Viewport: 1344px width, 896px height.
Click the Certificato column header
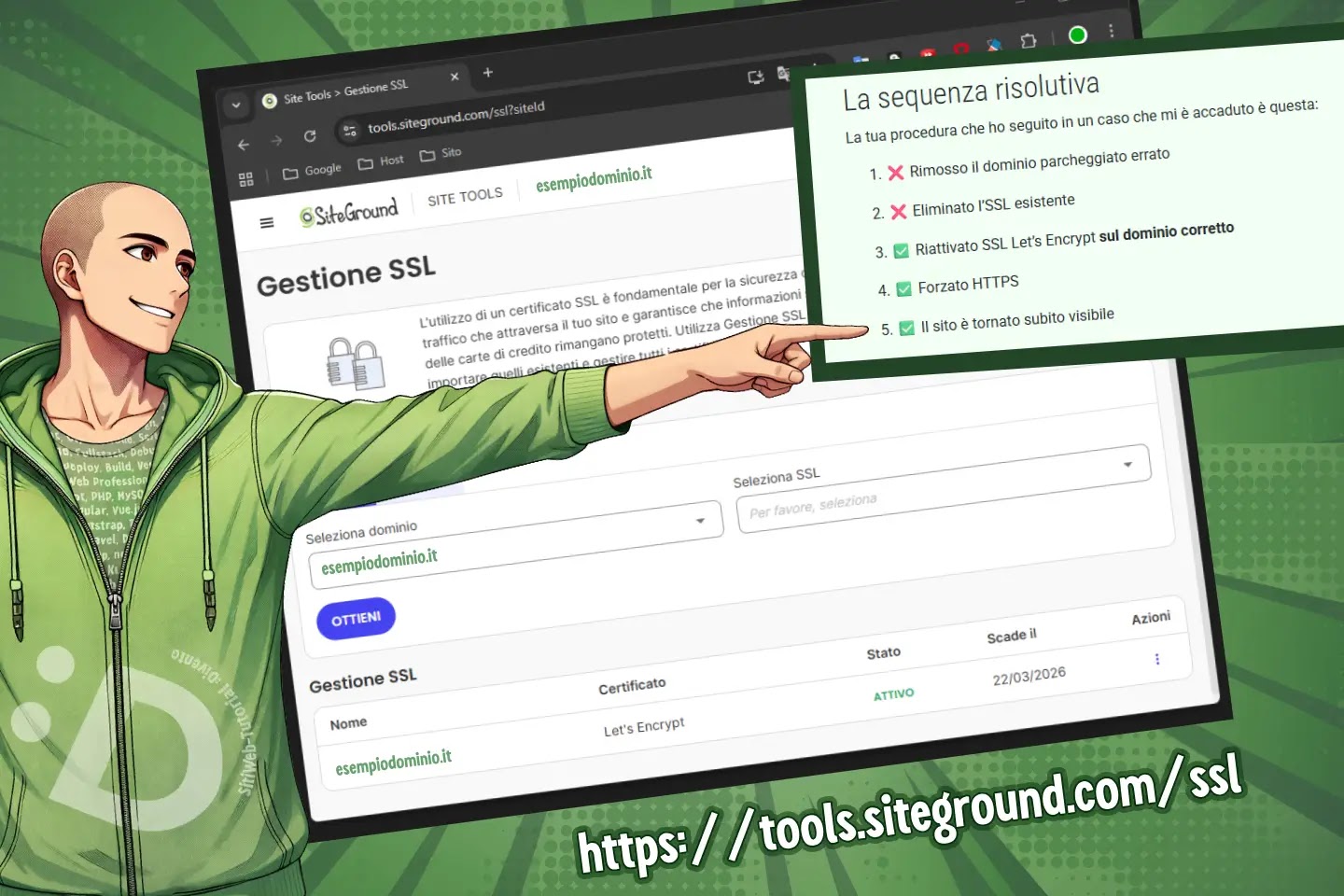(x=632, y=686)
